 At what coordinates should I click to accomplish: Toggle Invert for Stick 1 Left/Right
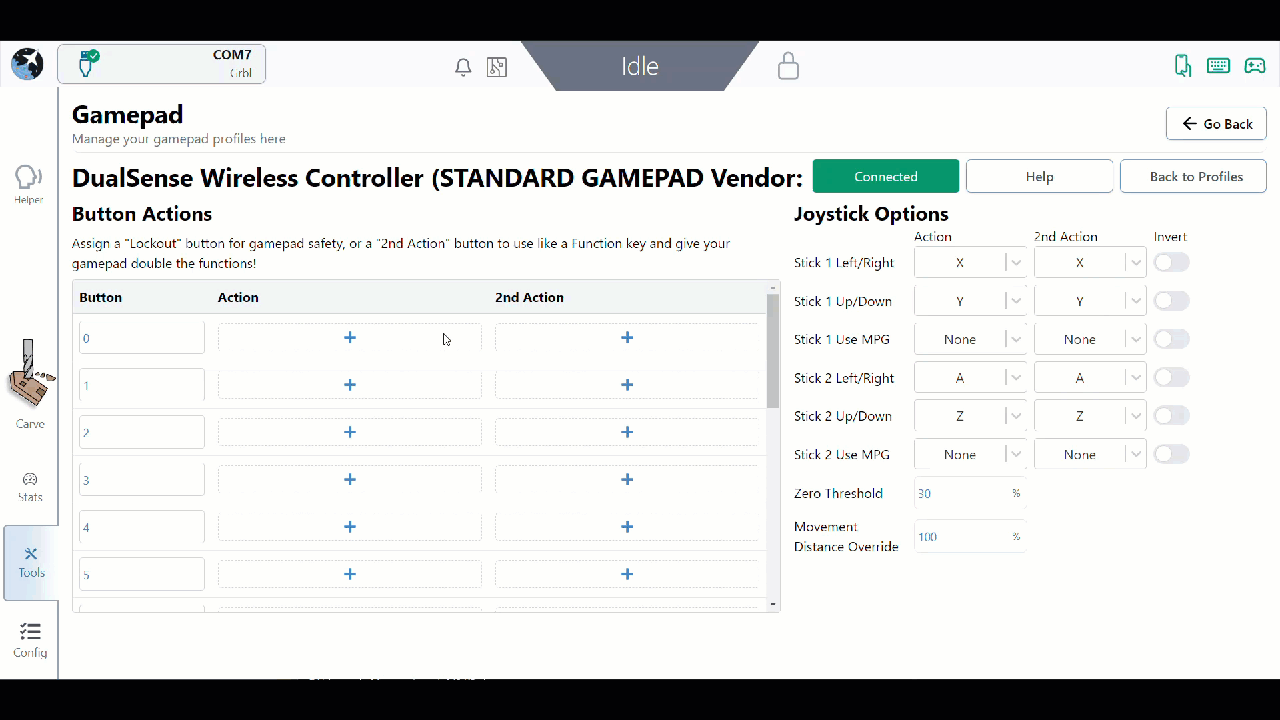click(x=1171, y=263)
